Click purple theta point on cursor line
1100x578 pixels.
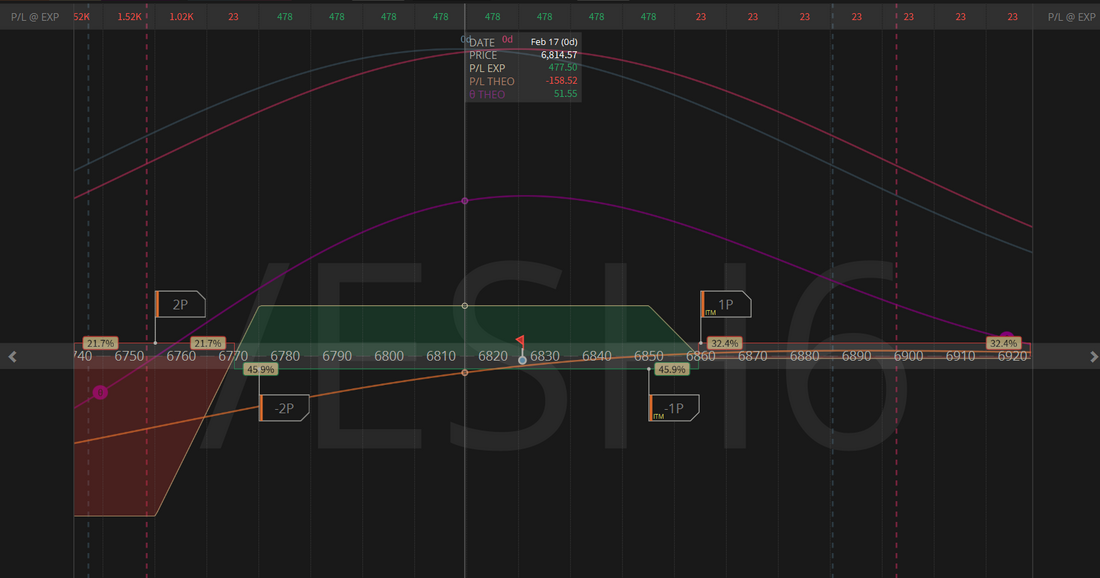click(x=465, y=201)
